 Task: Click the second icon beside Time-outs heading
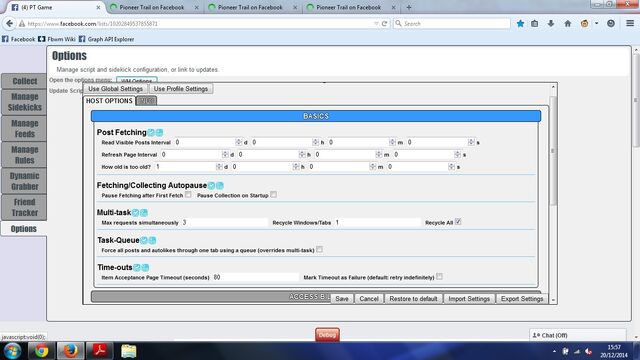tap(145, 268)
